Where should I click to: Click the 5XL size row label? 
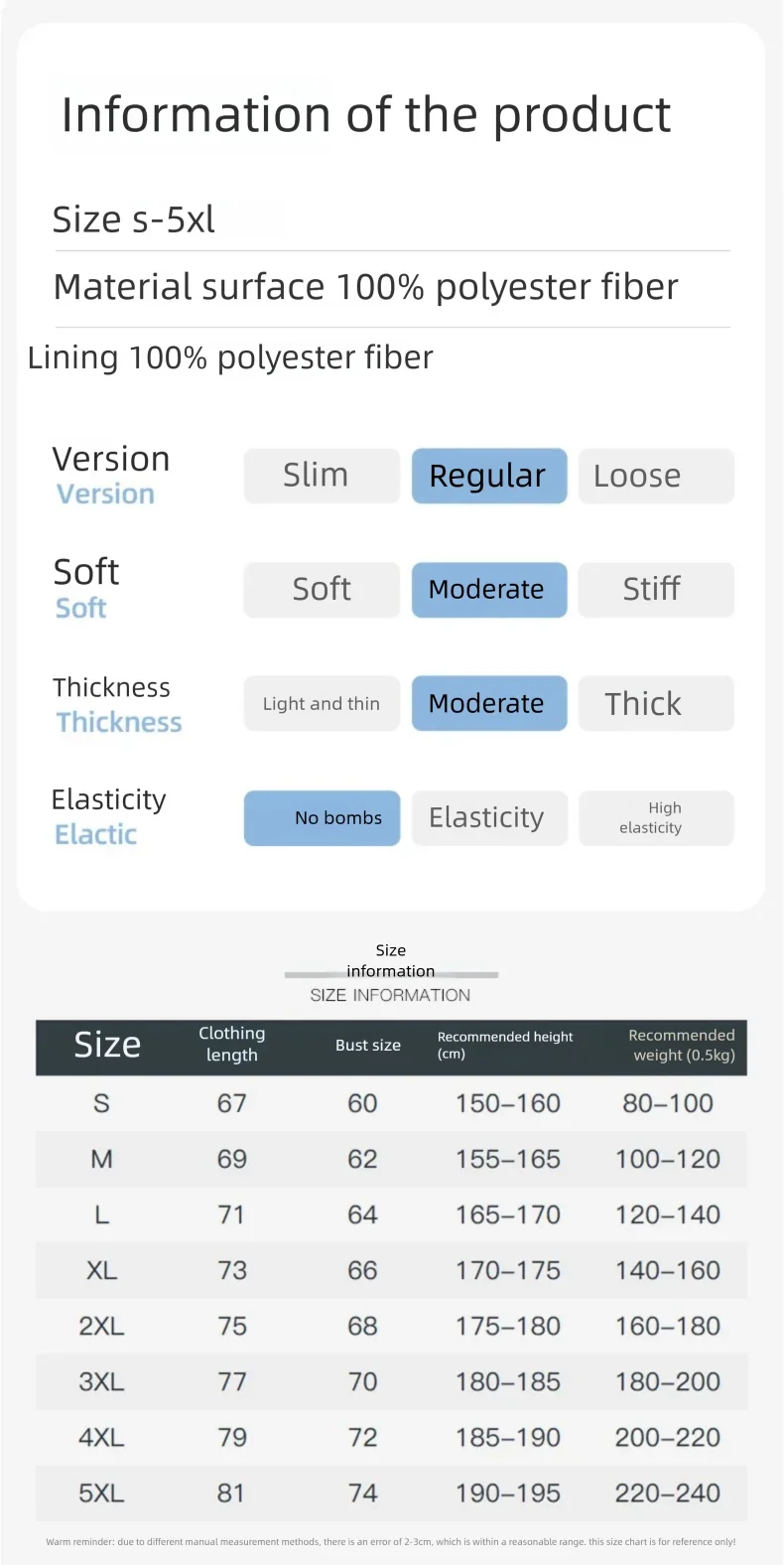coord(101,1494)
